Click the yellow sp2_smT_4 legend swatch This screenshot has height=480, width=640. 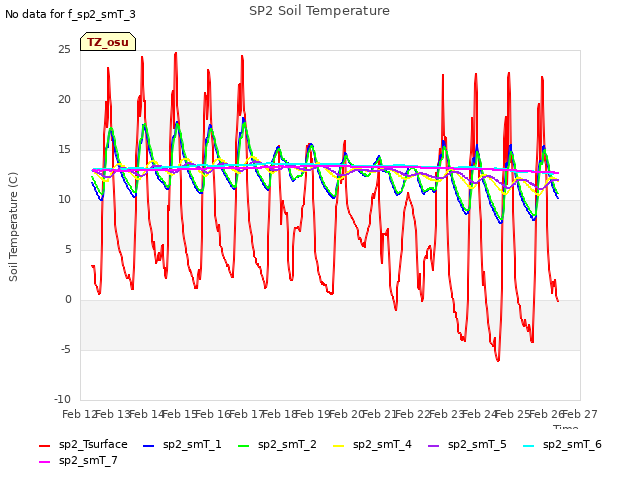coord(339,446)
